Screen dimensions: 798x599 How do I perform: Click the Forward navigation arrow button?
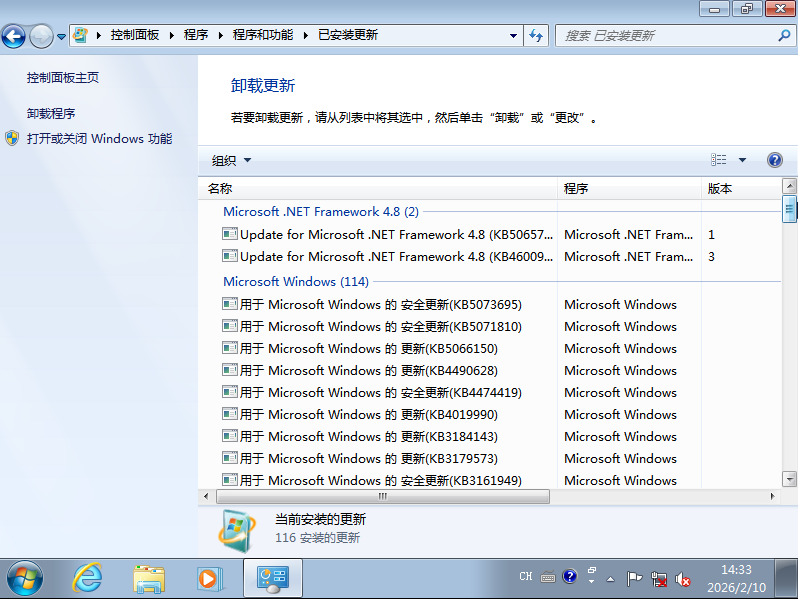click(x=41, y=36)
